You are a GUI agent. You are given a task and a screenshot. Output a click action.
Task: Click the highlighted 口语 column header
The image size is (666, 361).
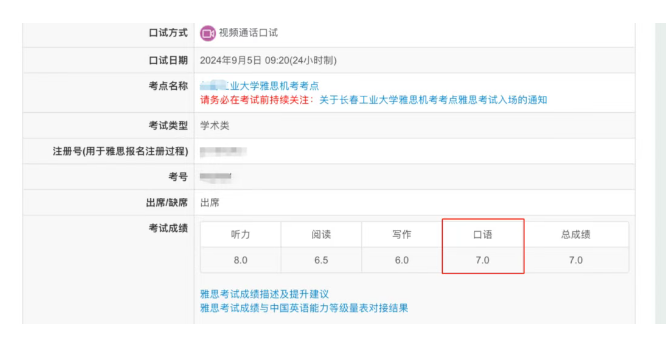(x=483, y=234)
